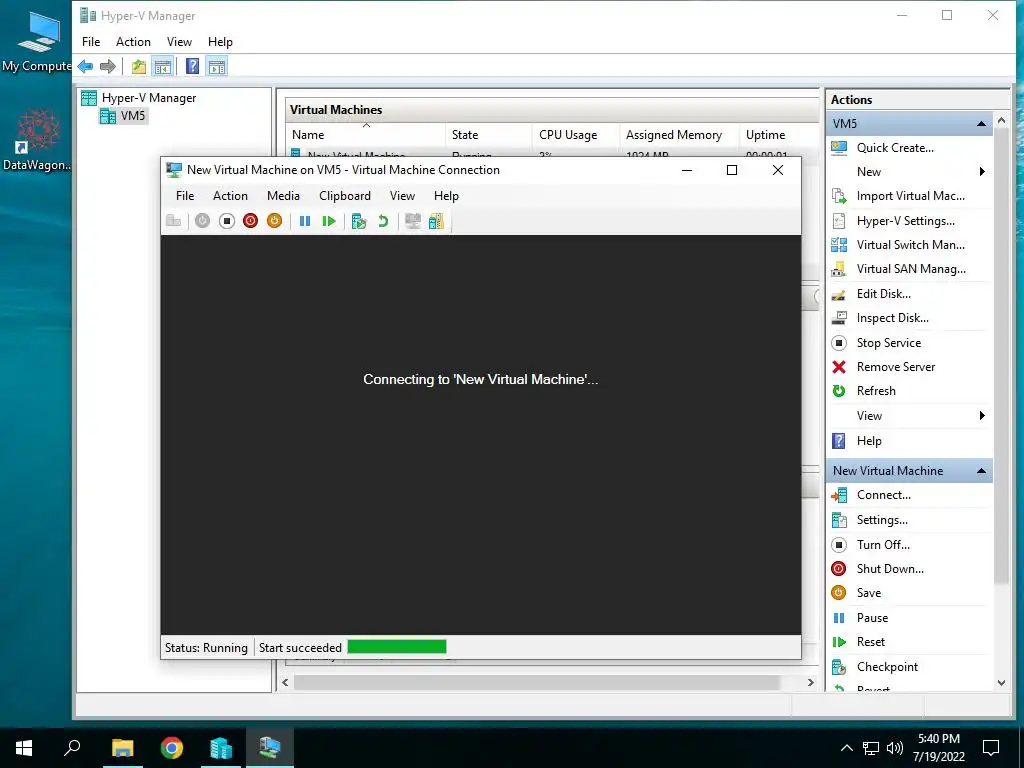Expand the View submenu arrow in Actions
1024x768 pixels.
coord(982,416)
